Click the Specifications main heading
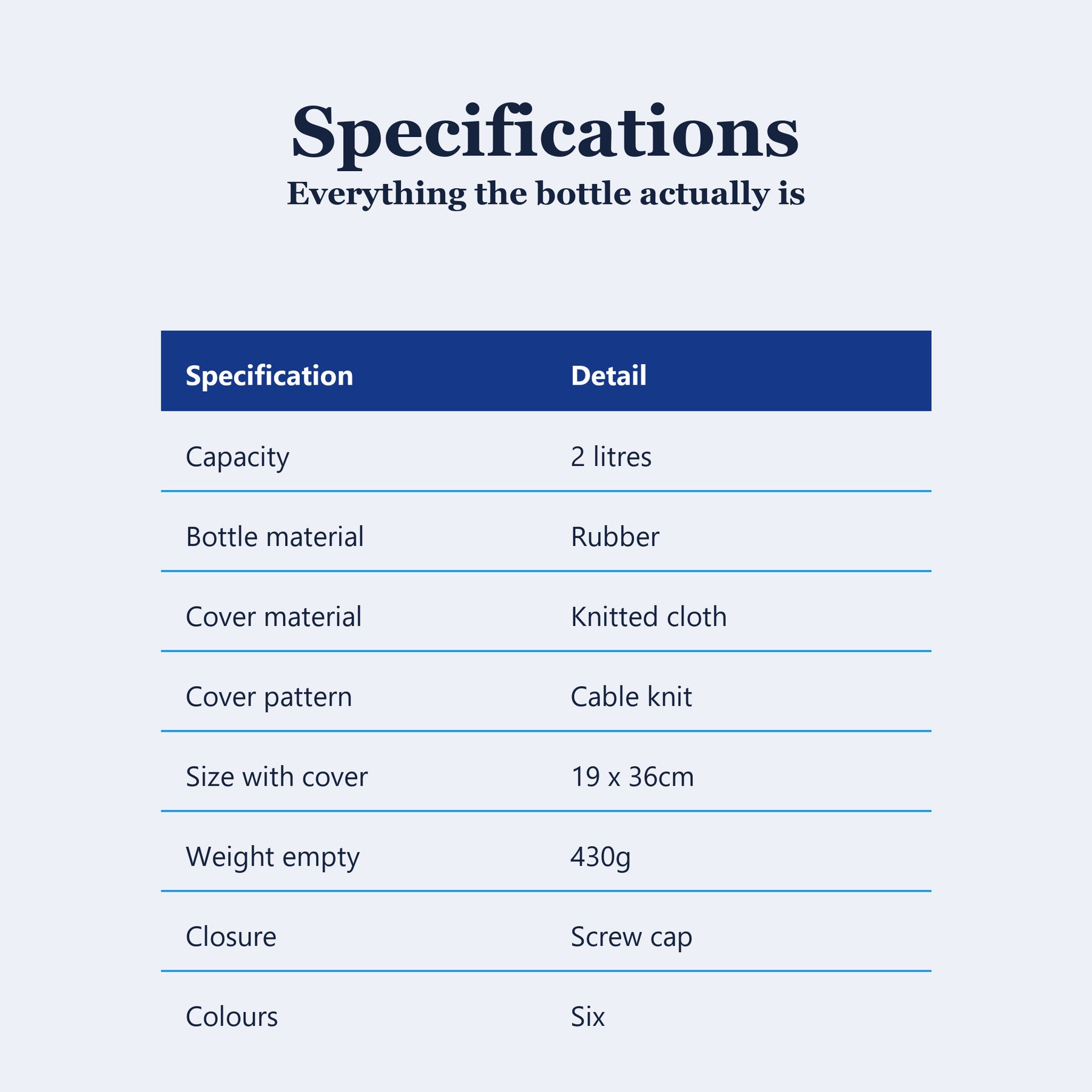This screenshot has height=1092, width=1092. coord(545,133)
